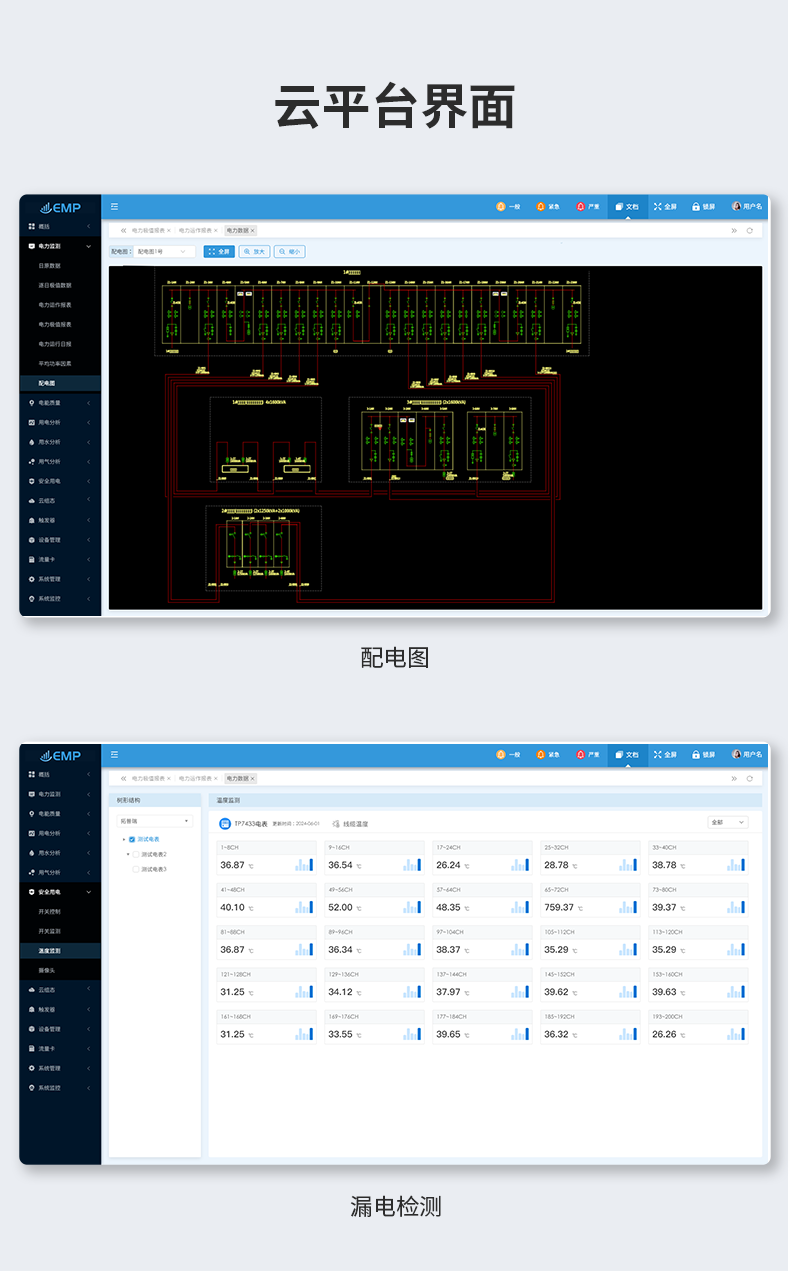This screenshot has width=790, height=1271.
Task: Click blue 全屏 button above diagram
Action: (219, 252)
